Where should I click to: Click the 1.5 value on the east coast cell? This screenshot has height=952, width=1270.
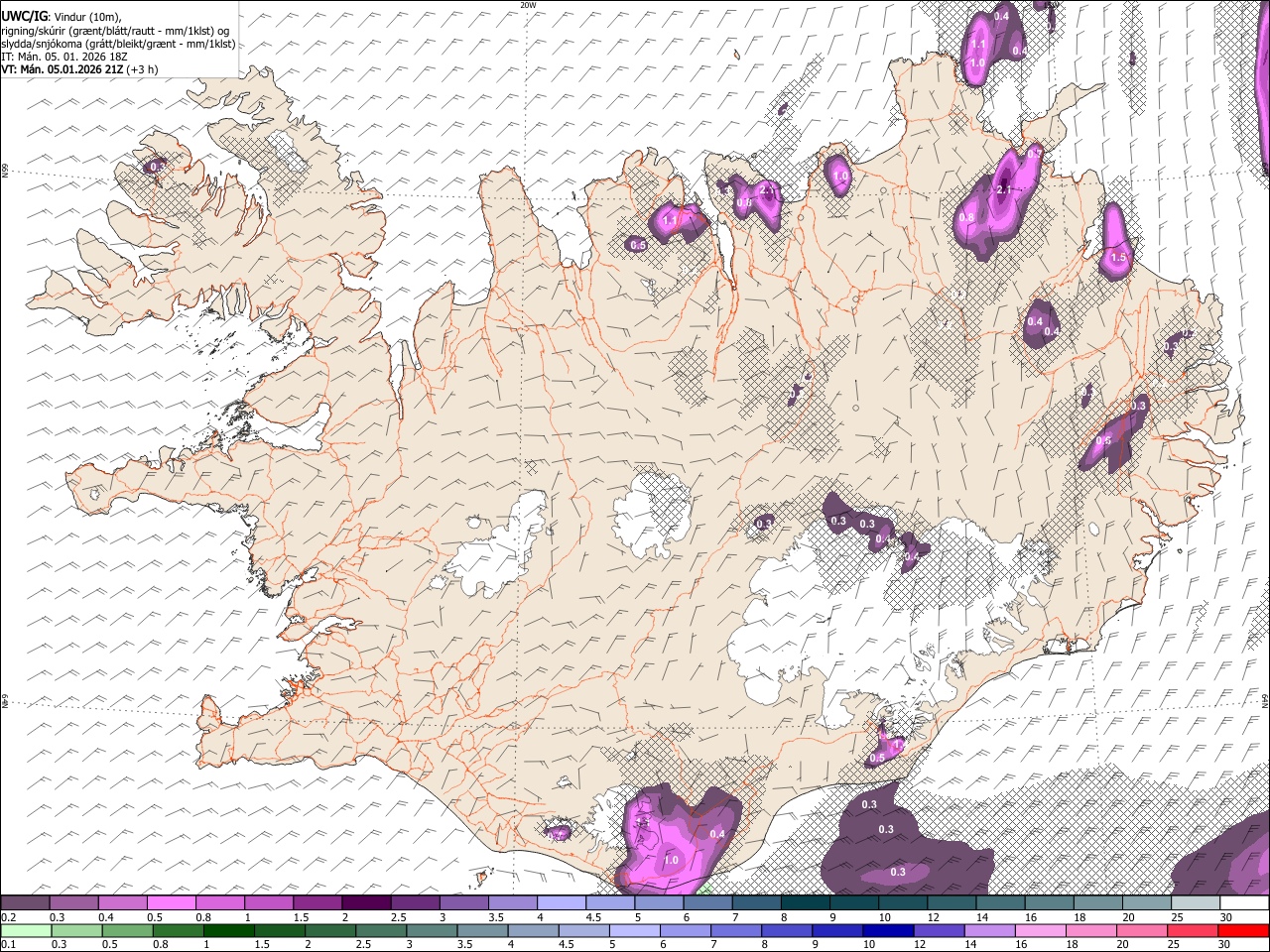point(1118,257)
